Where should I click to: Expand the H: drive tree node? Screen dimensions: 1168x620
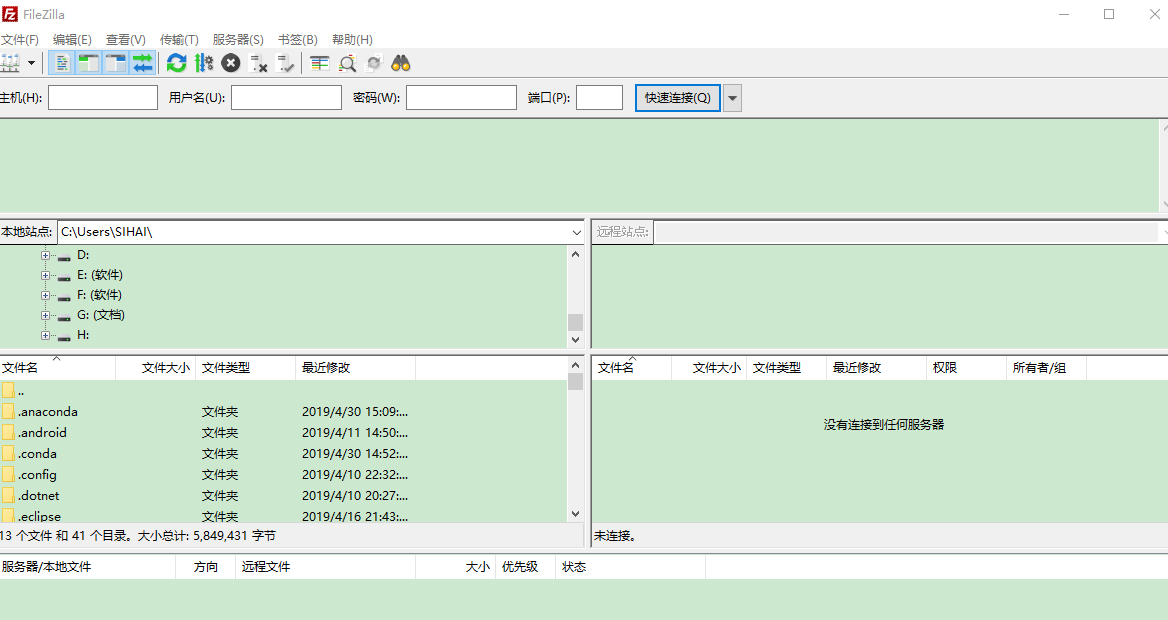point(45,335)
